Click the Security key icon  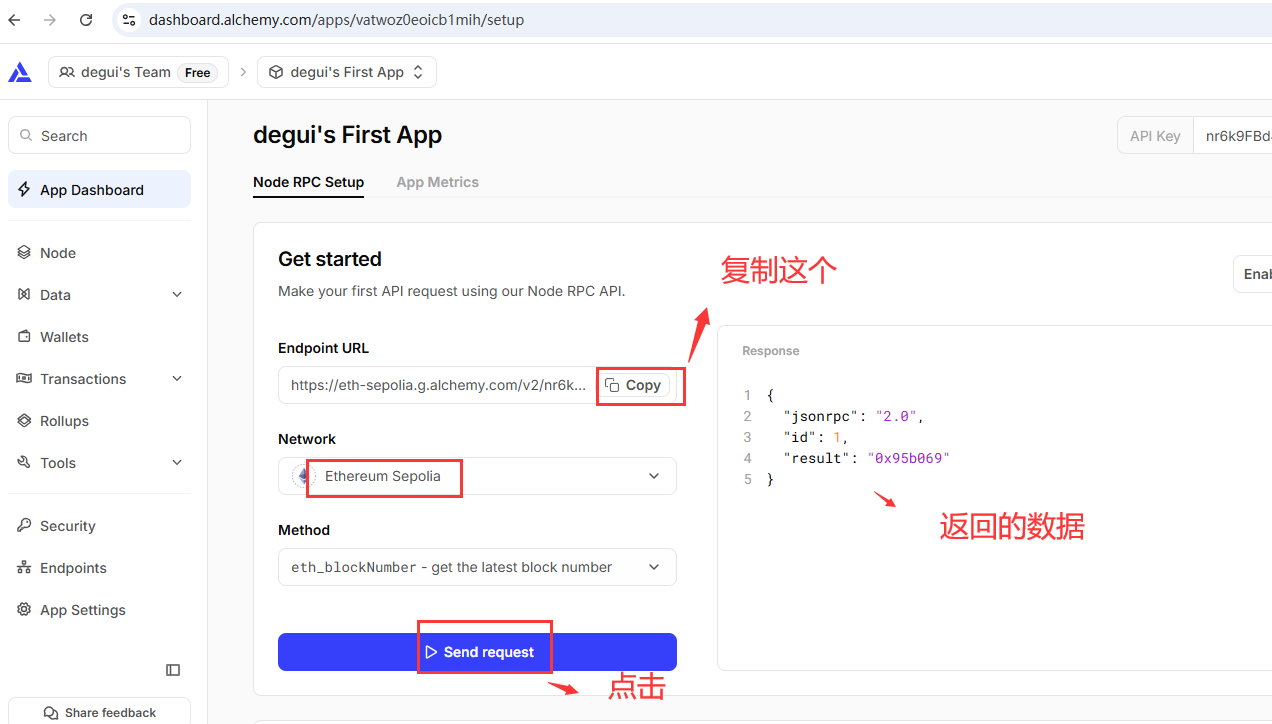pyautogui.click(x=24, y=526)
